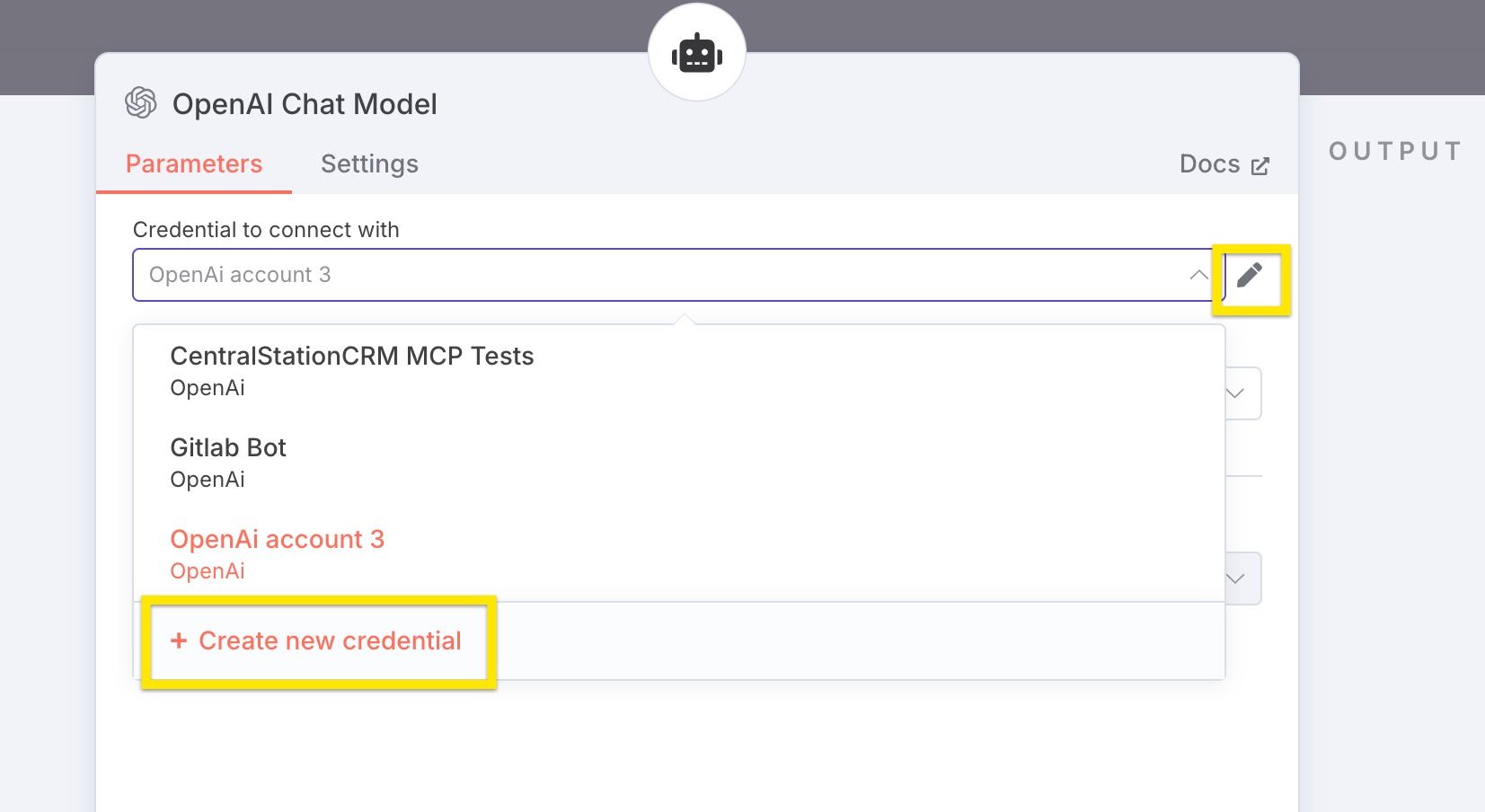1485x812 pixels.
Task: Click the robot icon above the panel
Action: [696, 54]
